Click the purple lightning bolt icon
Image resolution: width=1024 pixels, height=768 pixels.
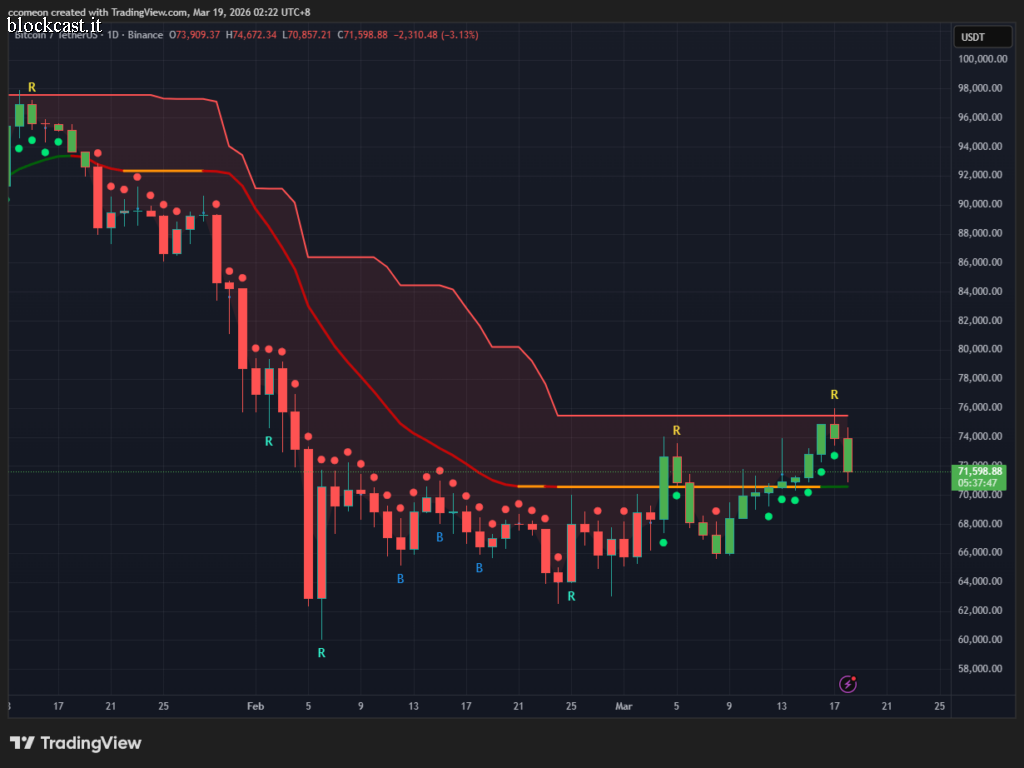(x=848, y=684)
